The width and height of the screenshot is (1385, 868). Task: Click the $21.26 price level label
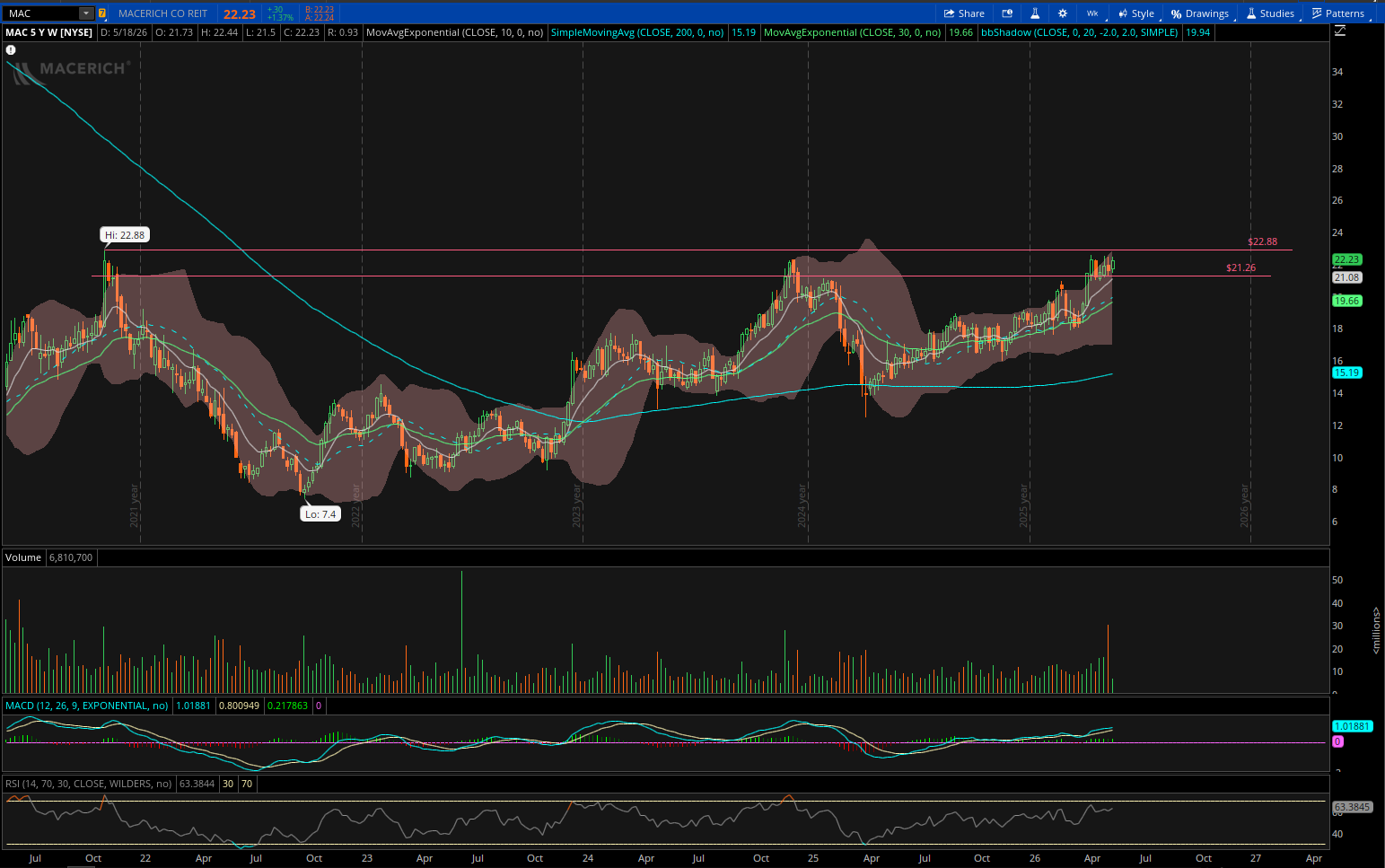pos(1241,267)
